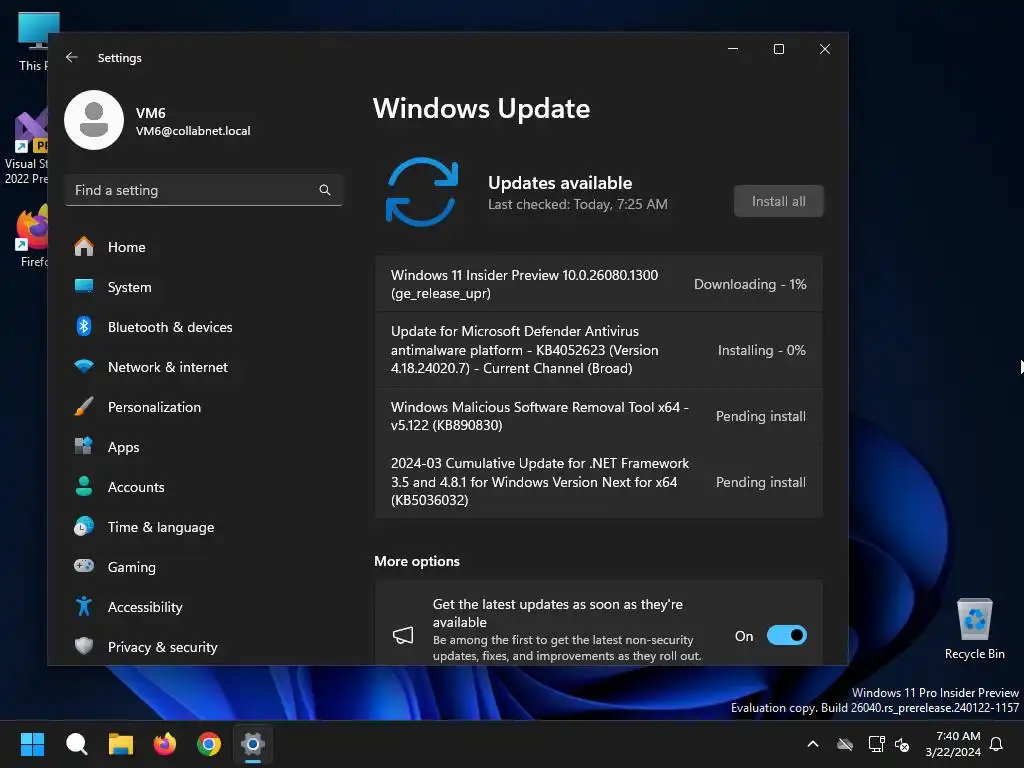Click the Downloading - 1% status

coord(750,284)
